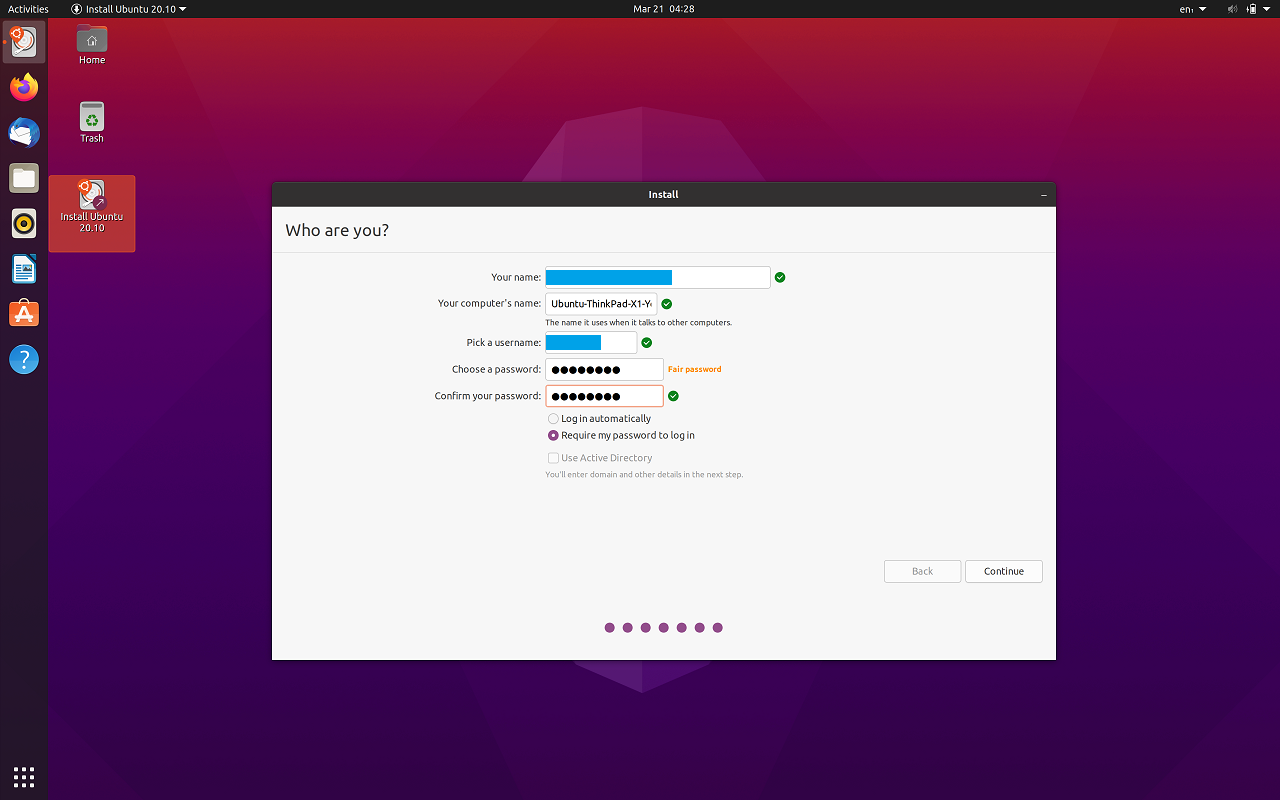The height and width of the screenshot is (800, 1280).
Task: Open Ubiquity installer icon in dock
Action: point(24,41)
